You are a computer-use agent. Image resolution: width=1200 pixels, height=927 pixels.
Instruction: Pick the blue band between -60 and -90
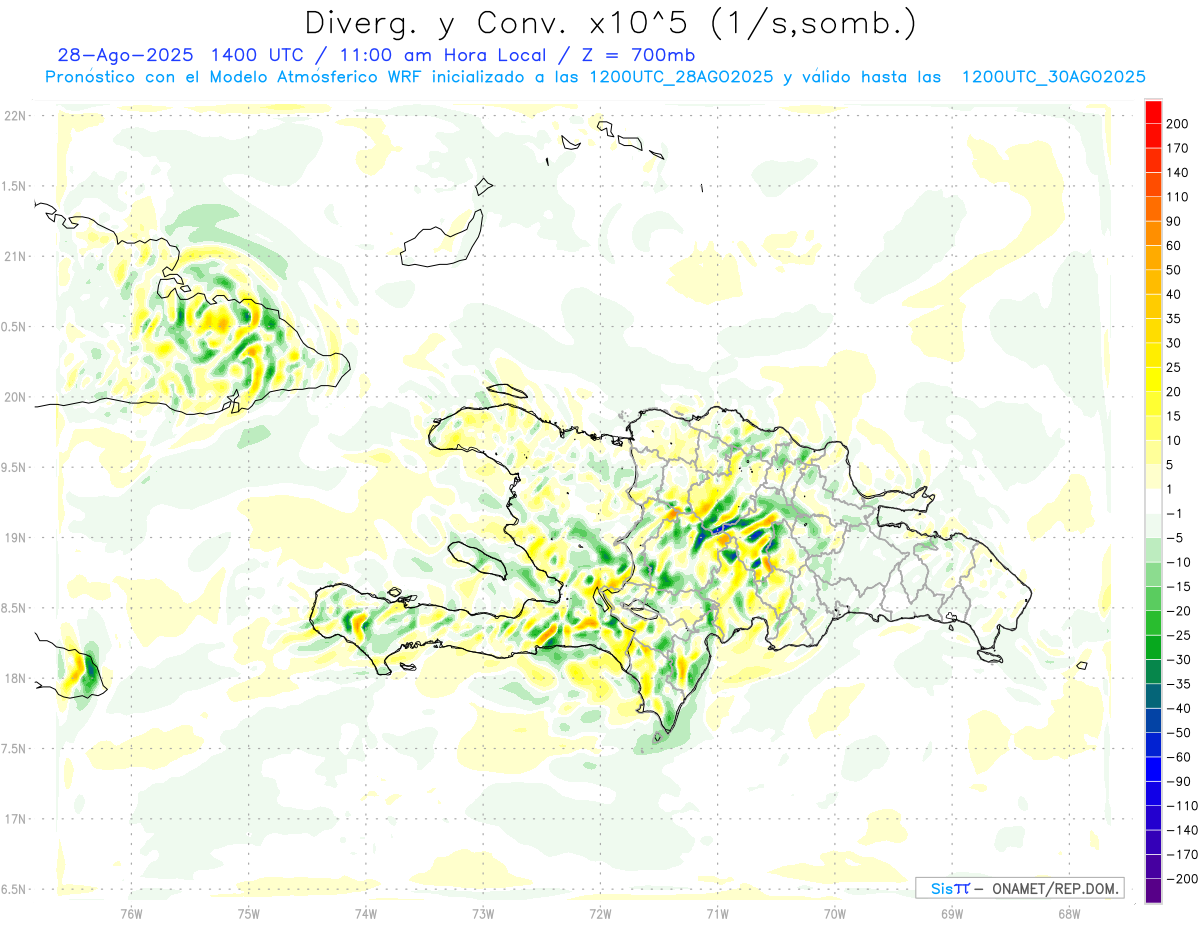point(1153,769)
